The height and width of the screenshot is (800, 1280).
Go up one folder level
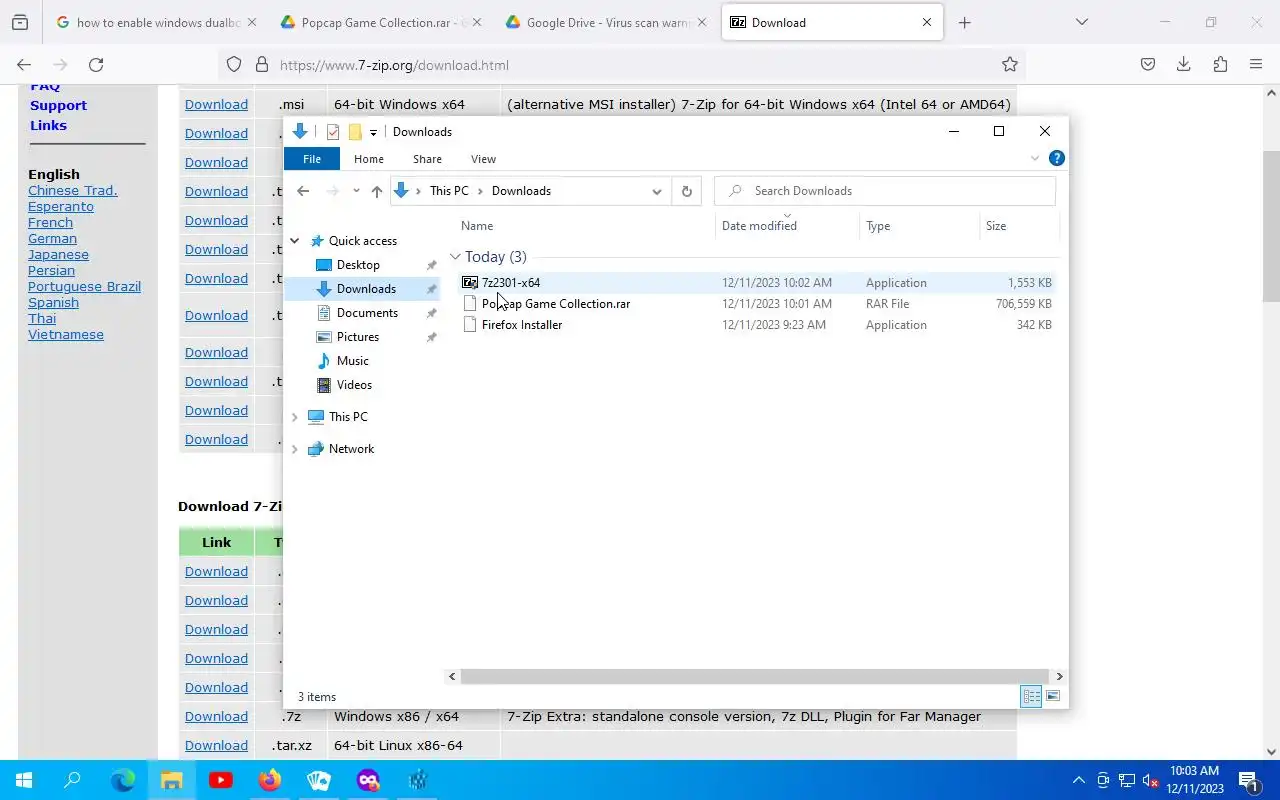point(376,191)
